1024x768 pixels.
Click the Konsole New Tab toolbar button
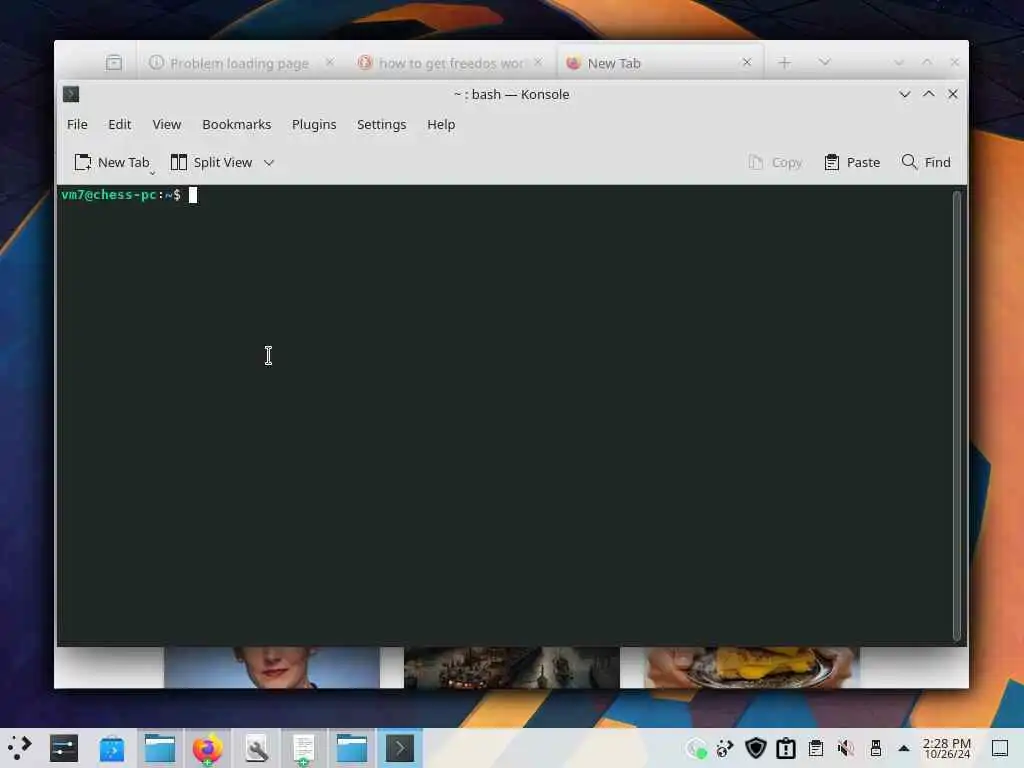[112, 162]
